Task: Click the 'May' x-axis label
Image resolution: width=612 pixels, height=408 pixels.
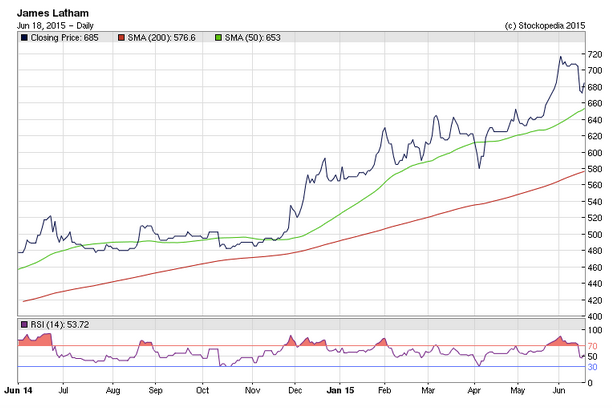Action: pyautogui.click(x=518, y=390)
